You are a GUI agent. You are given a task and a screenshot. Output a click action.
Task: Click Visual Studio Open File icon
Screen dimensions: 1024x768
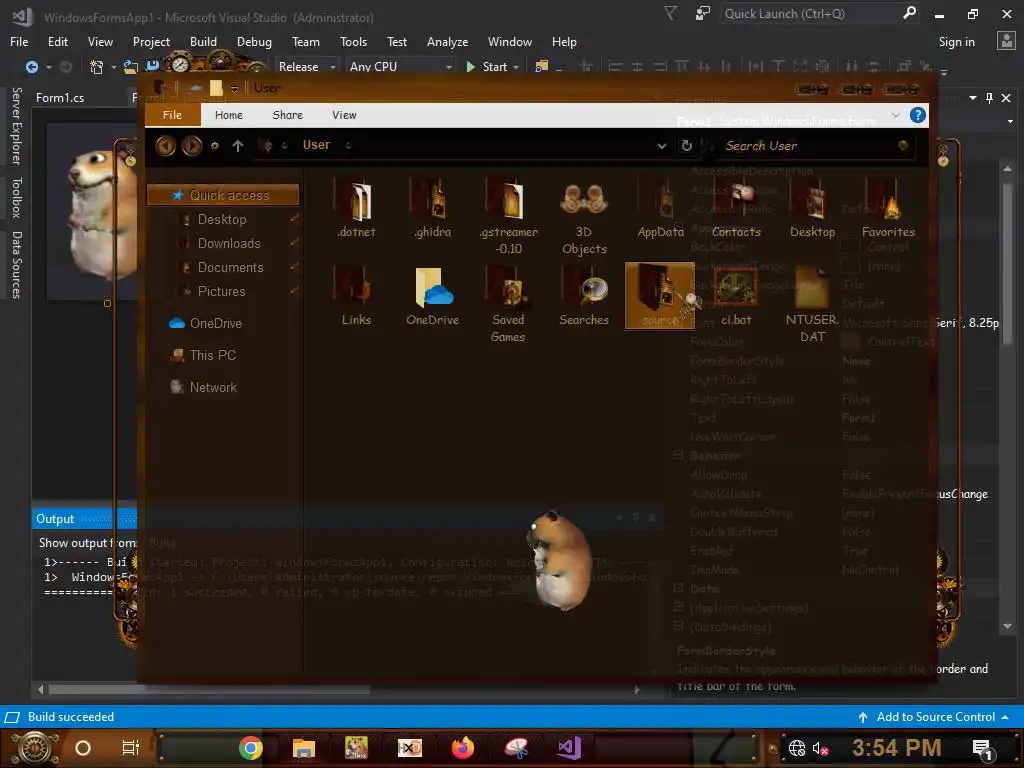131,67
